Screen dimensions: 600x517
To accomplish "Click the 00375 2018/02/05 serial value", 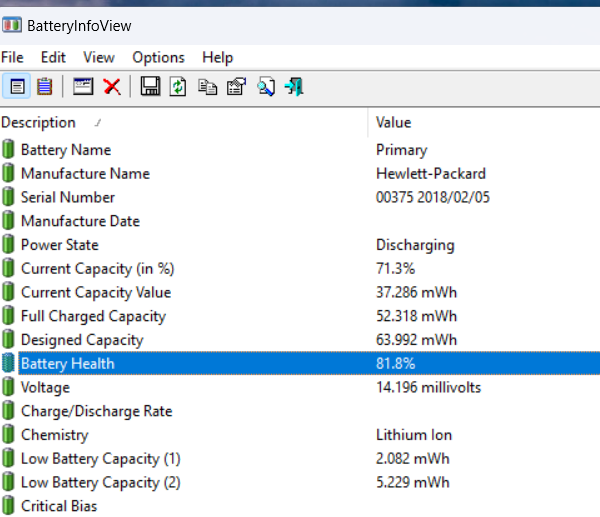I will 433,197.
